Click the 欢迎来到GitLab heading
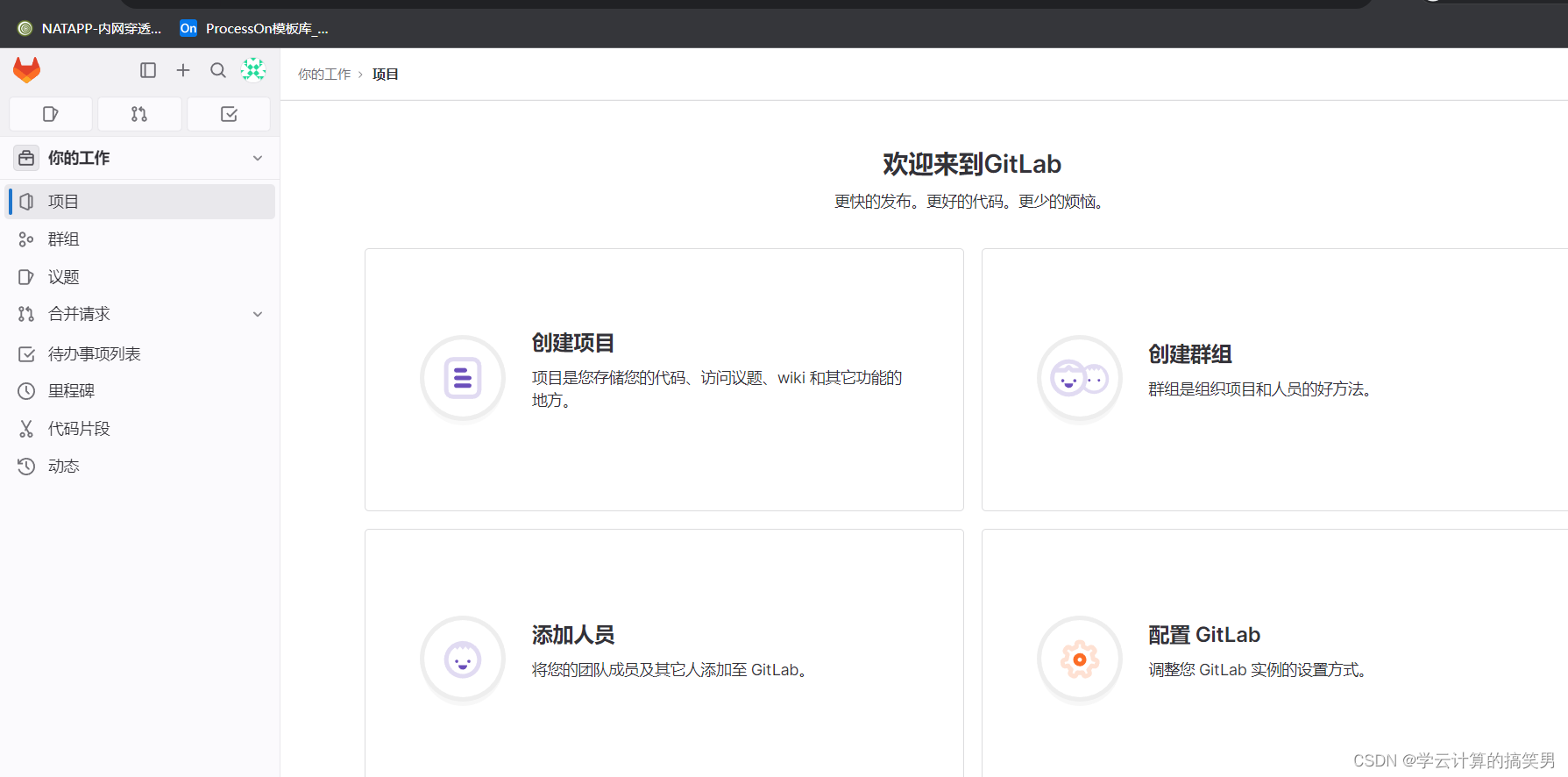This screenshot has width=1568, height=777. pyautogui.click(x=972, y=164)
